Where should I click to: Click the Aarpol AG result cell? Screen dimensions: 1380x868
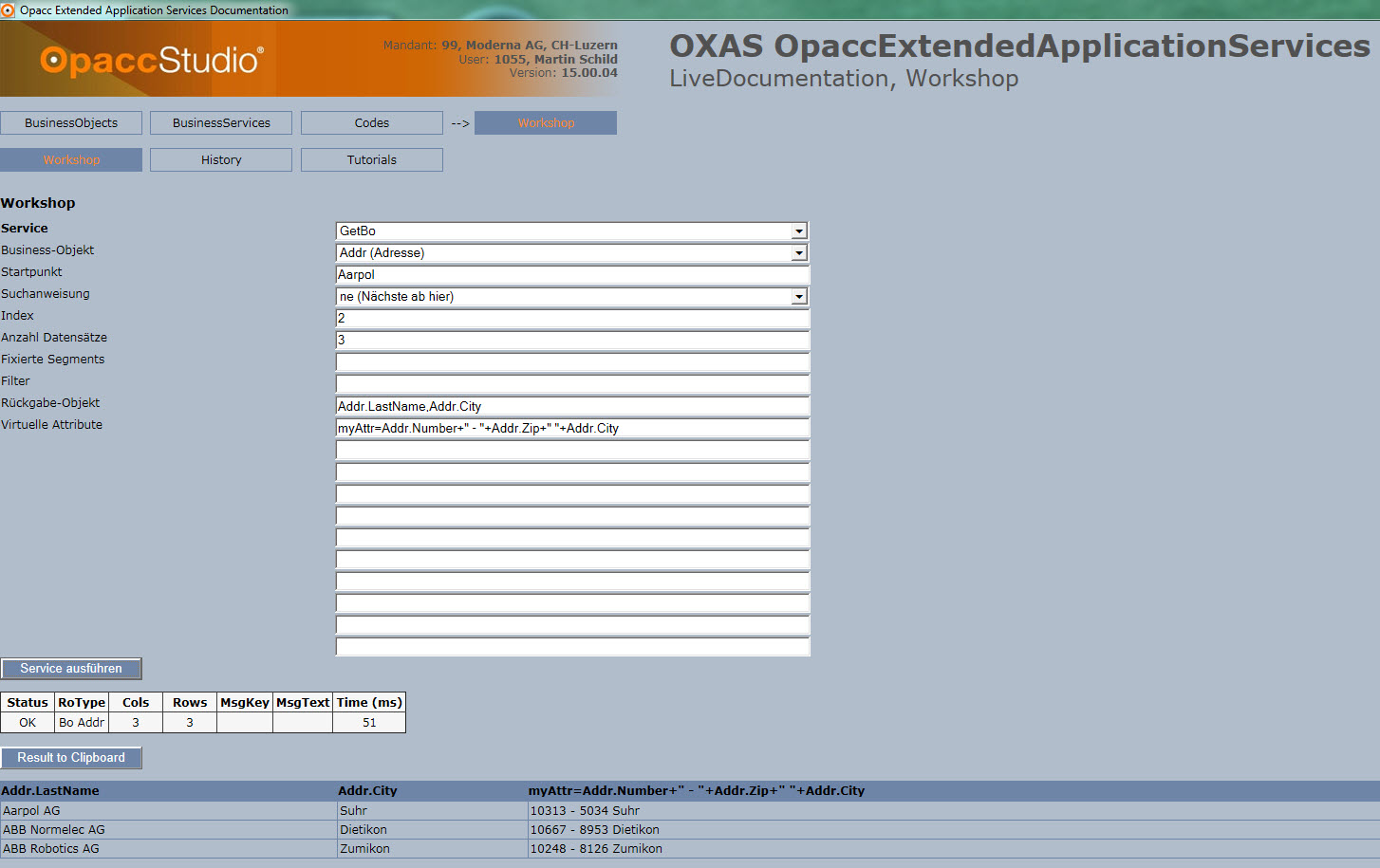click(169, 811)
